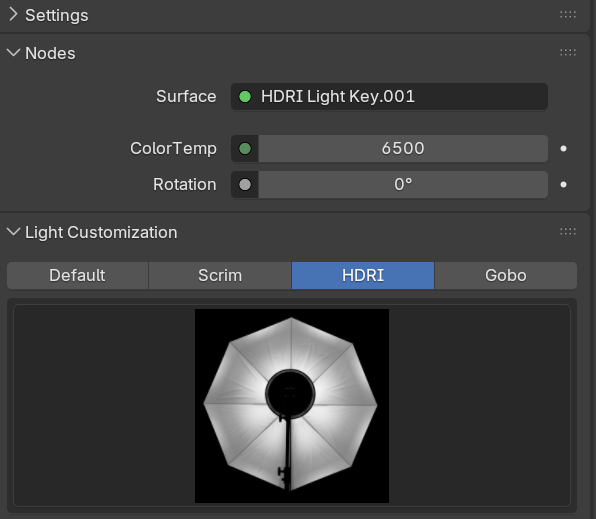Click the Light Customization panel grip dots
This screenshot has width=596, height=519.
568,232
